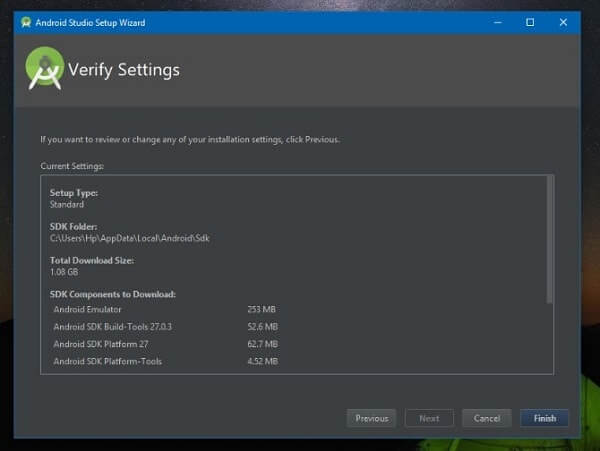Viewport: 600px width, 451px height.
Task: Click the 'SDK Components to Download:' heading
Action: pos(112,294)
